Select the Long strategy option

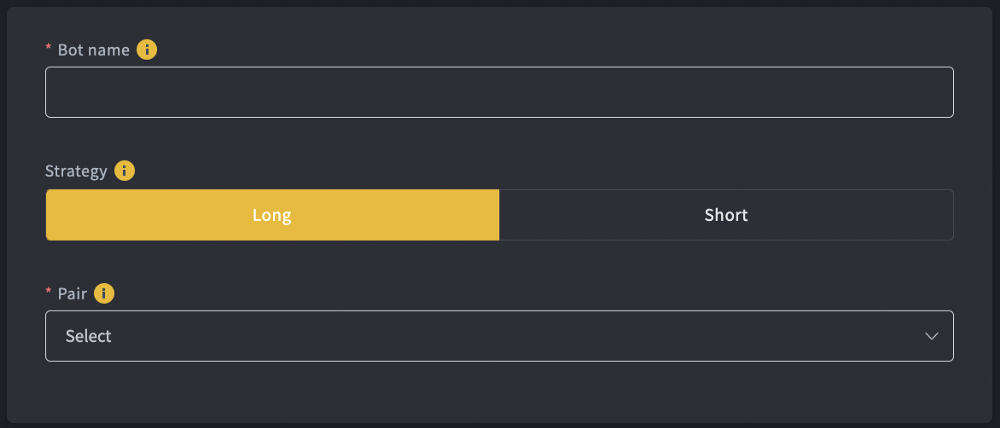coord(272,215)
